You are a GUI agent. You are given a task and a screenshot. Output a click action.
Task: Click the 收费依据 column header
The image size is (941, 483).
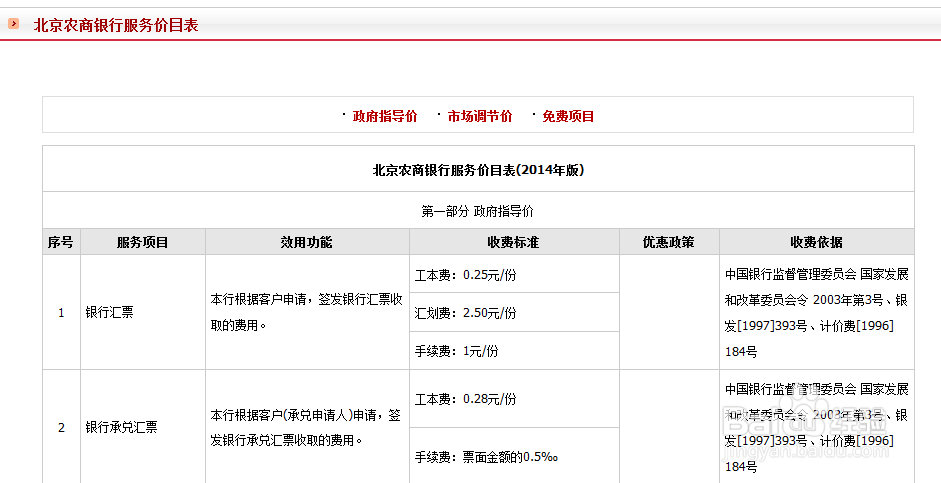[x=817, y=242]
